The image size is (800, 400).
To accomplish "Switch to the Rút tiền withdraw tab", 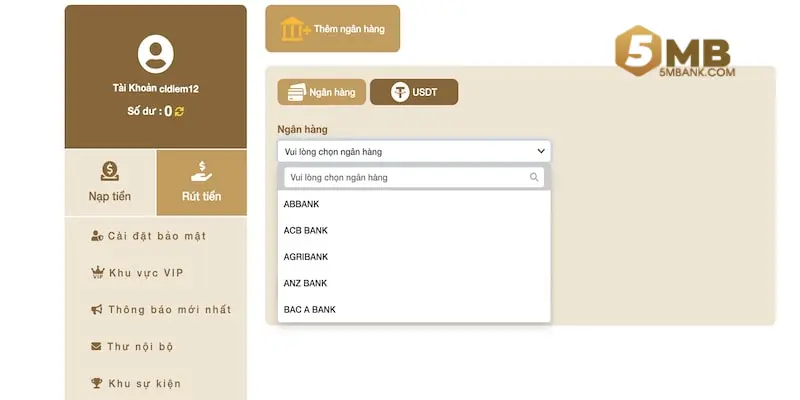I will pos(201,182).
